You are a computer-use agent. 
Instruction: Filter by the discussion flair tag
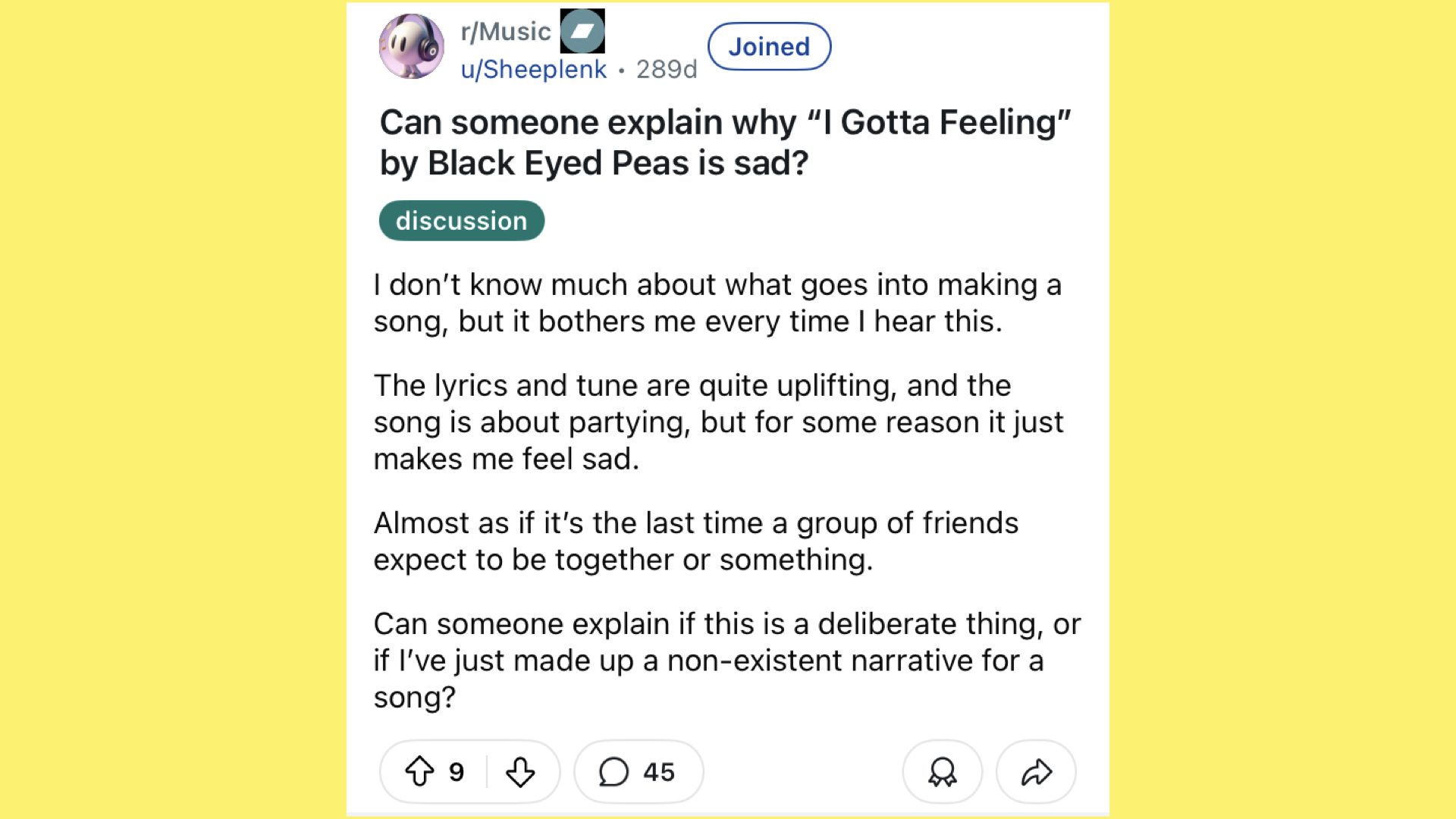pos(461,221)
